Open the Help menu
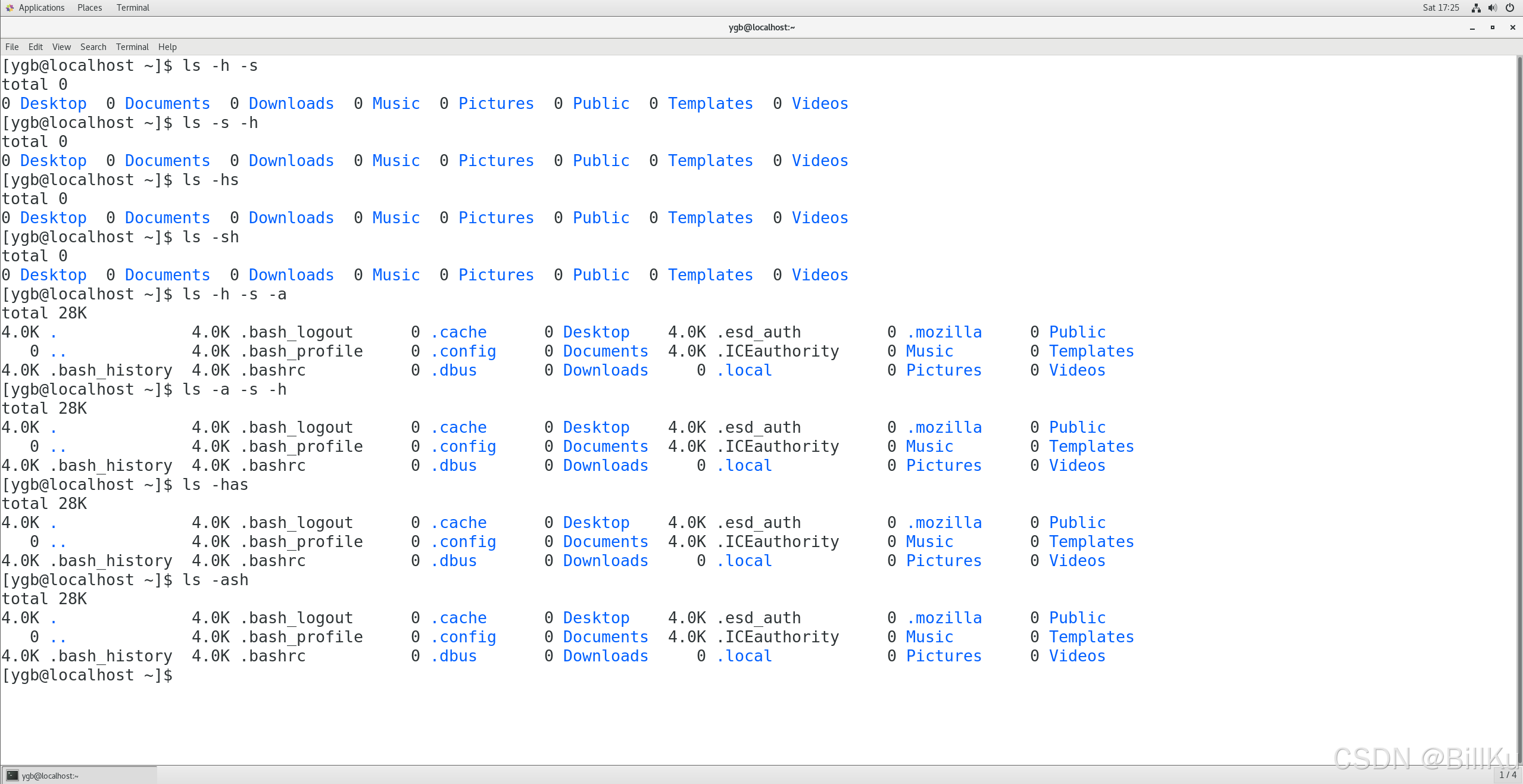1523x784 pixels. pos(167,47)
